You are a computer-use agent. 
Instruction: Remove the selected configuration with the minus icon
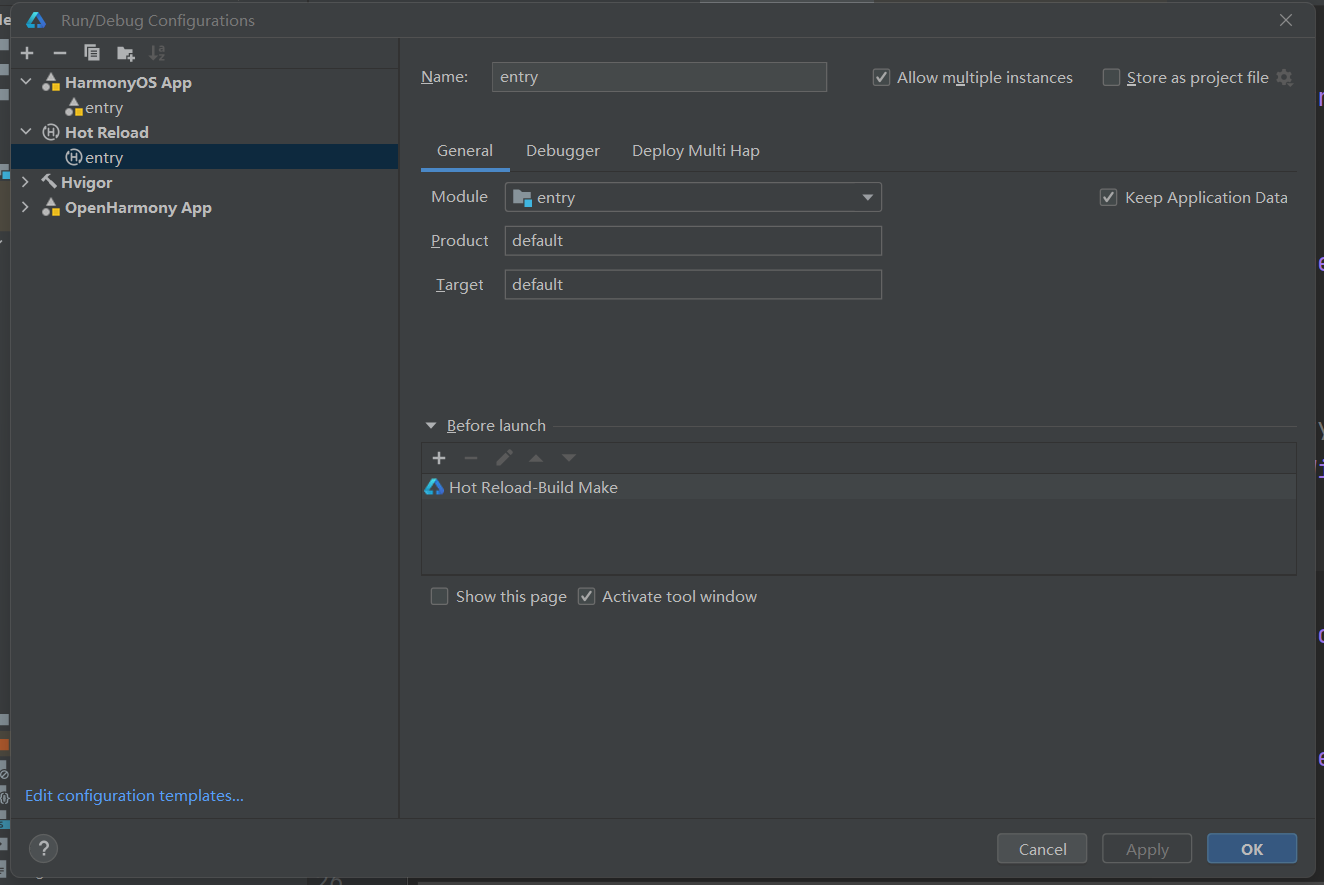[60, 53]
